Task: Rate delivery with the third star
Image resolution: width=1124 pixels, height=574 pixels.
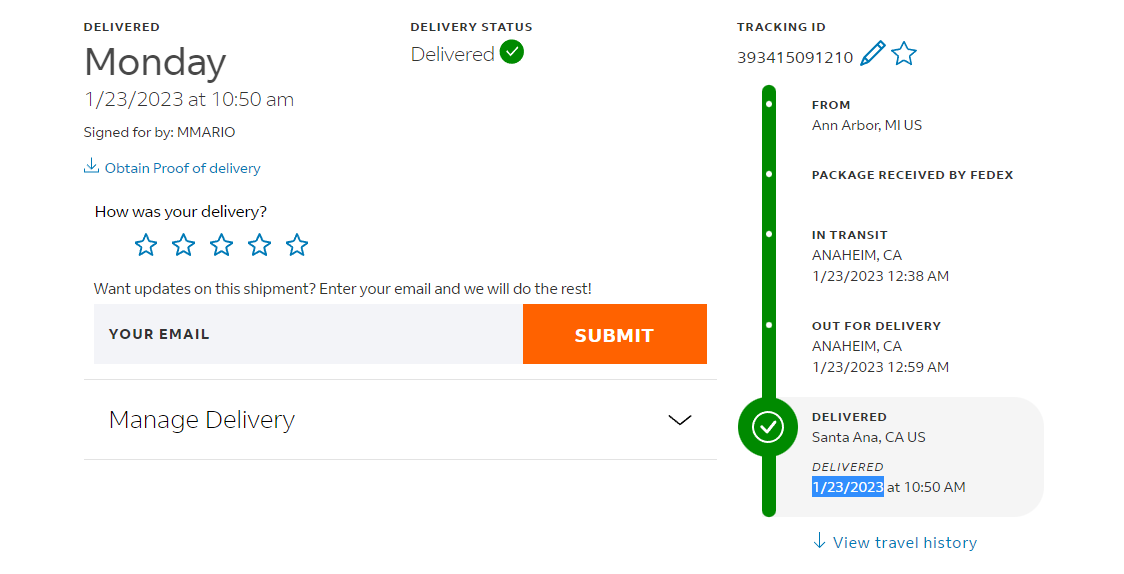Action: (x=222, y=245)
